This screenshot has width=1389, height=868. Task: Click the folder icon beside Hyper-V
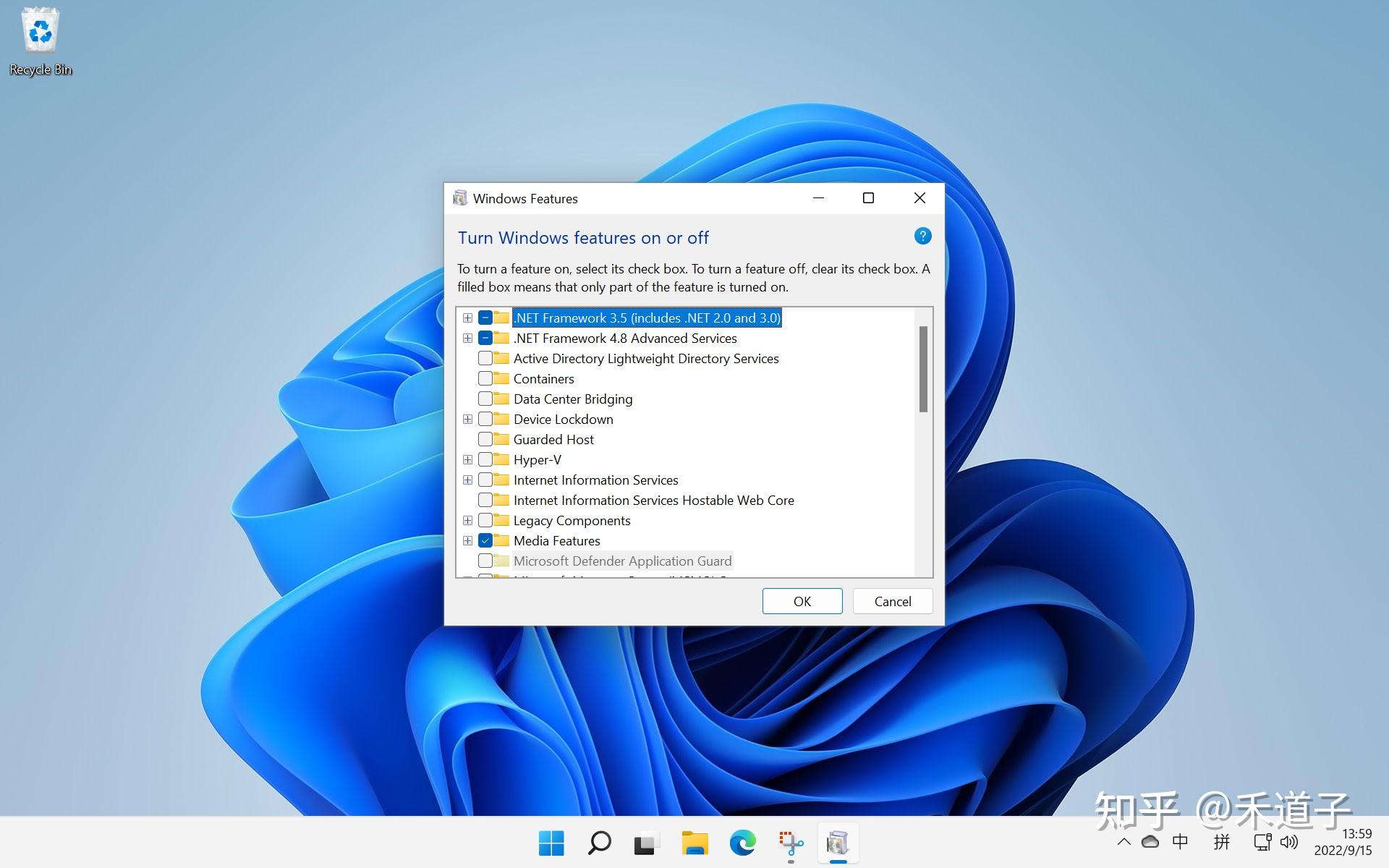(501, 459)
